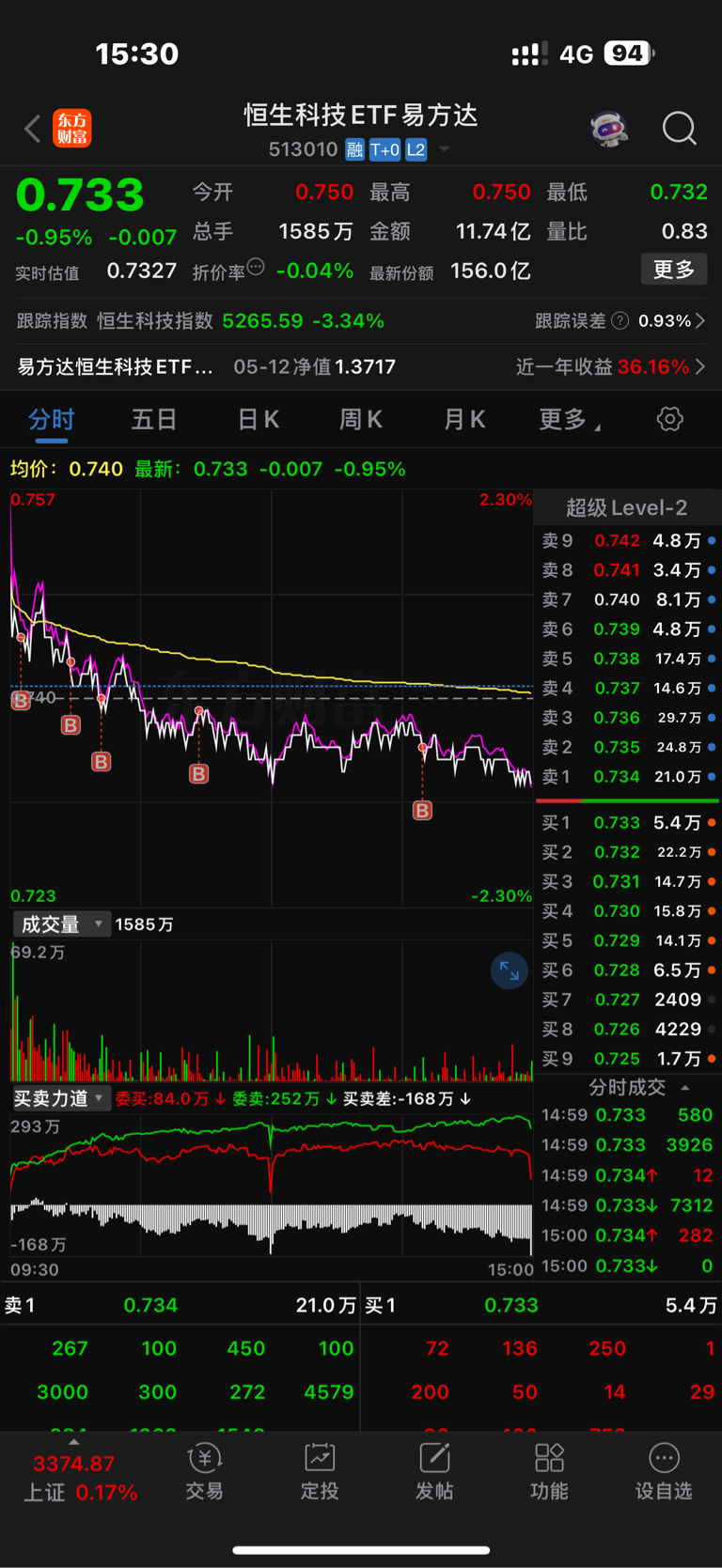Switch to the 月K tab
The width and height of the screenshot is (722, 1568).
464,420
